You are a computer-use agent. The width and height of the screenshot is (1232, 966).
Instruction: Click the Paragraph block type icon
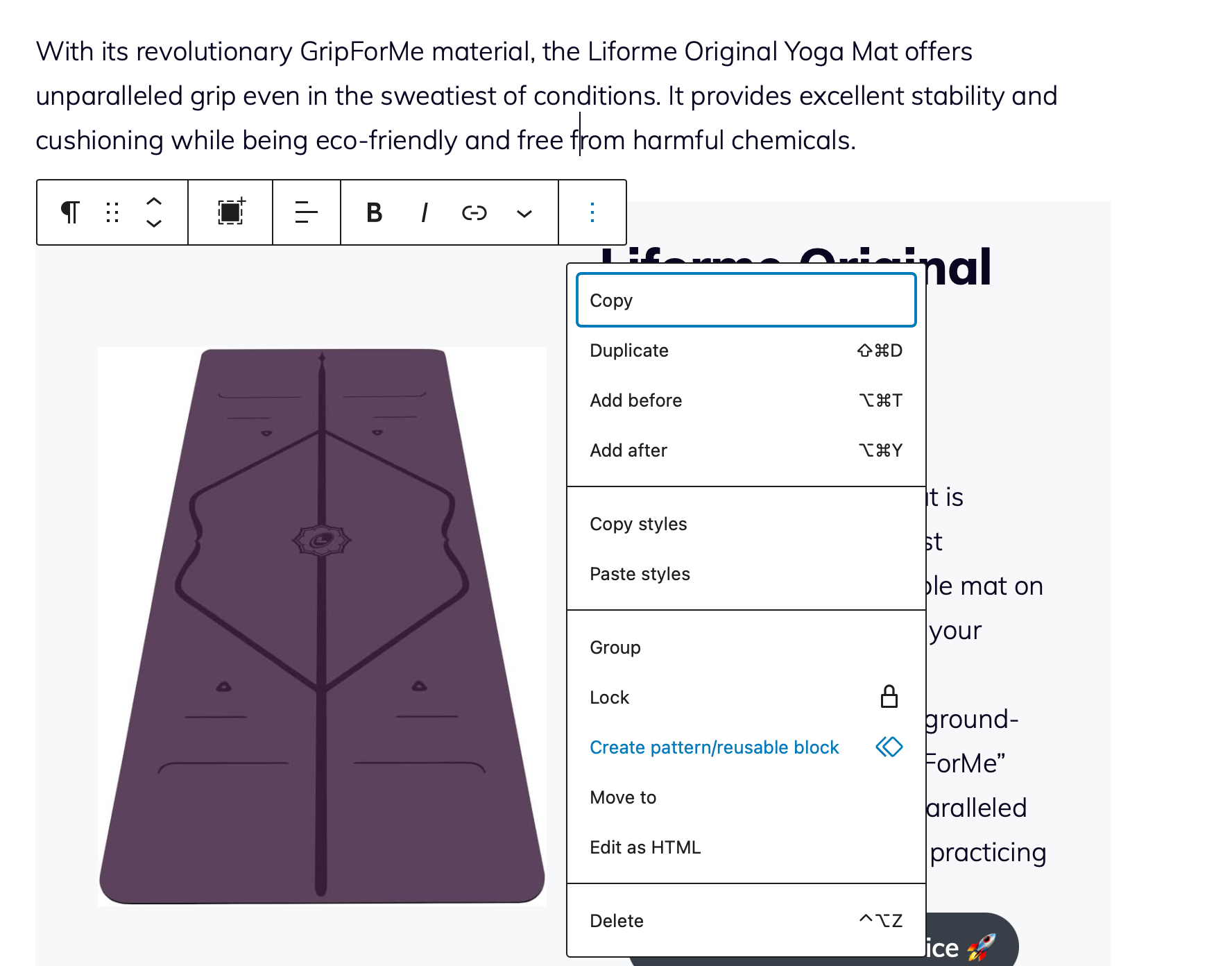(70, 212)
